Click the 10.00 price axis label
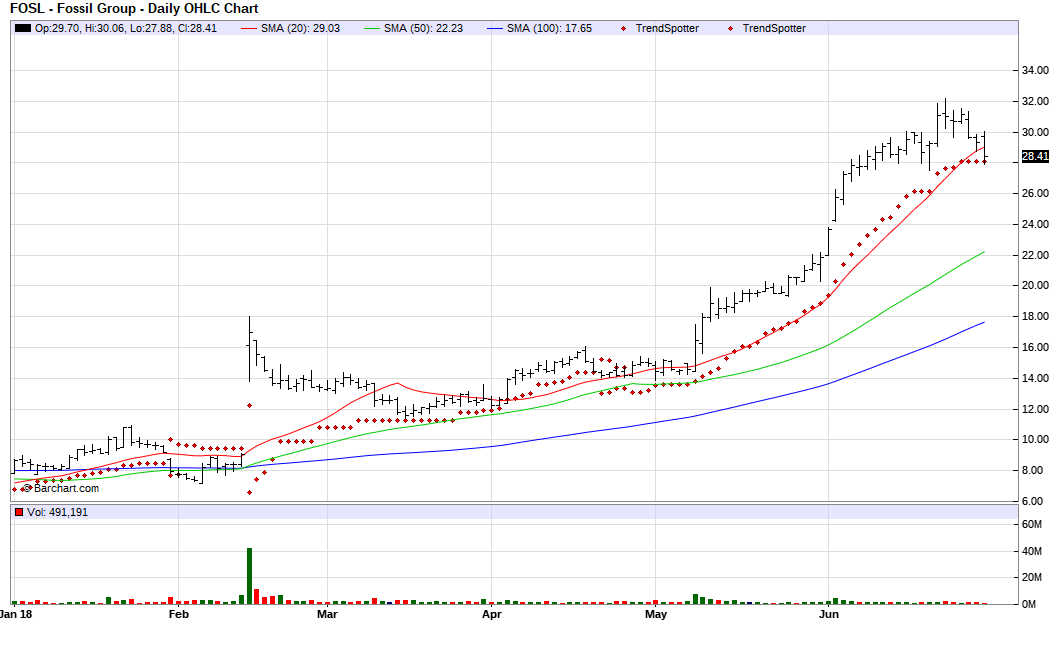The height and width of the screenshot is (645, 1060). click(x=1035, y=439)
